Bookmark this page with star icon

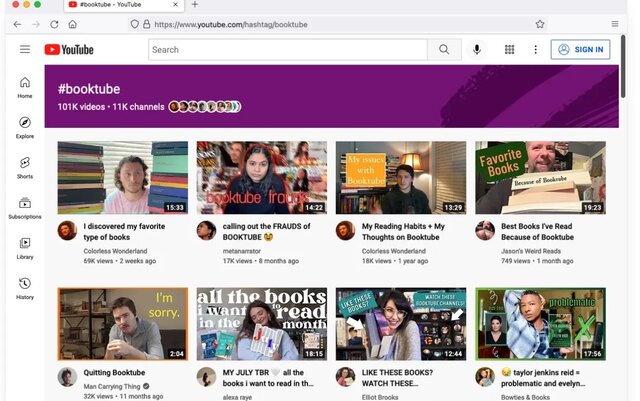[540, 24]
